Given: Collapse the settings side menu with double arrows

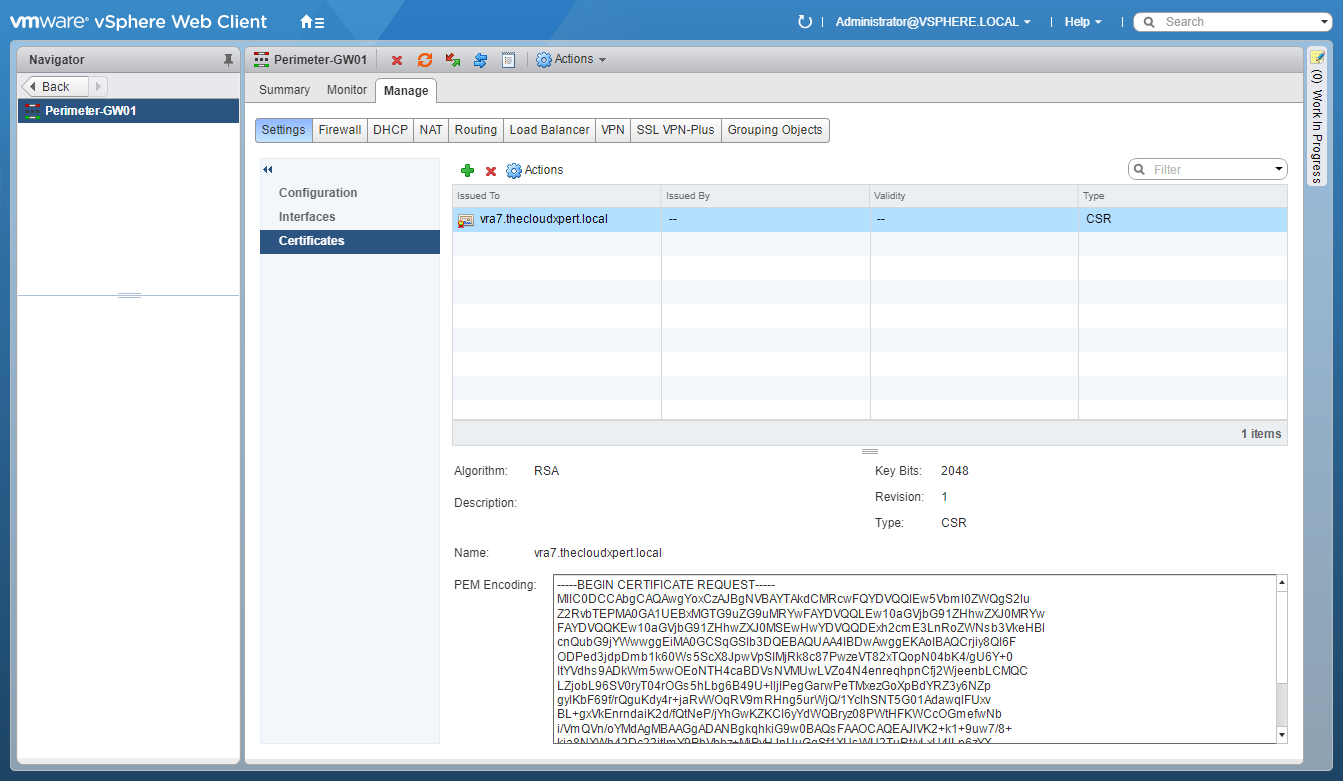Looking at the screenshot, I should 268,170.
